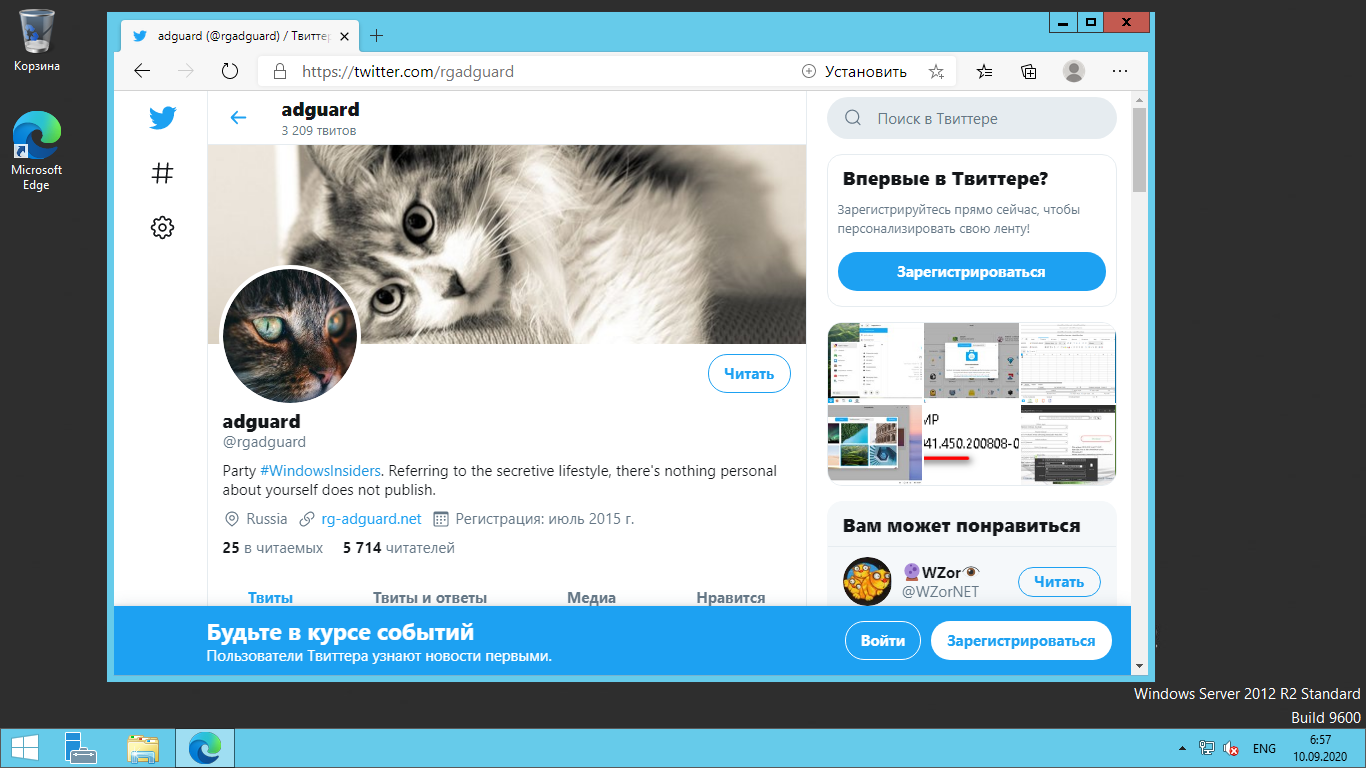Click the Edge icon on the taskbar
1366x768 pixels.
pyautogui.click(x=205, y=748)
